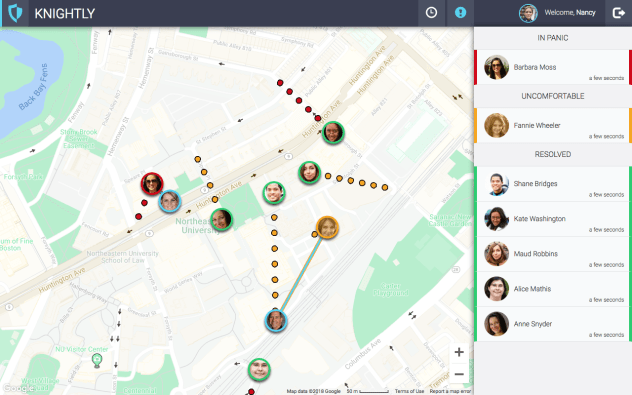Click the Google logo on the map
The image size is (632, 395).
click(17, 388)
